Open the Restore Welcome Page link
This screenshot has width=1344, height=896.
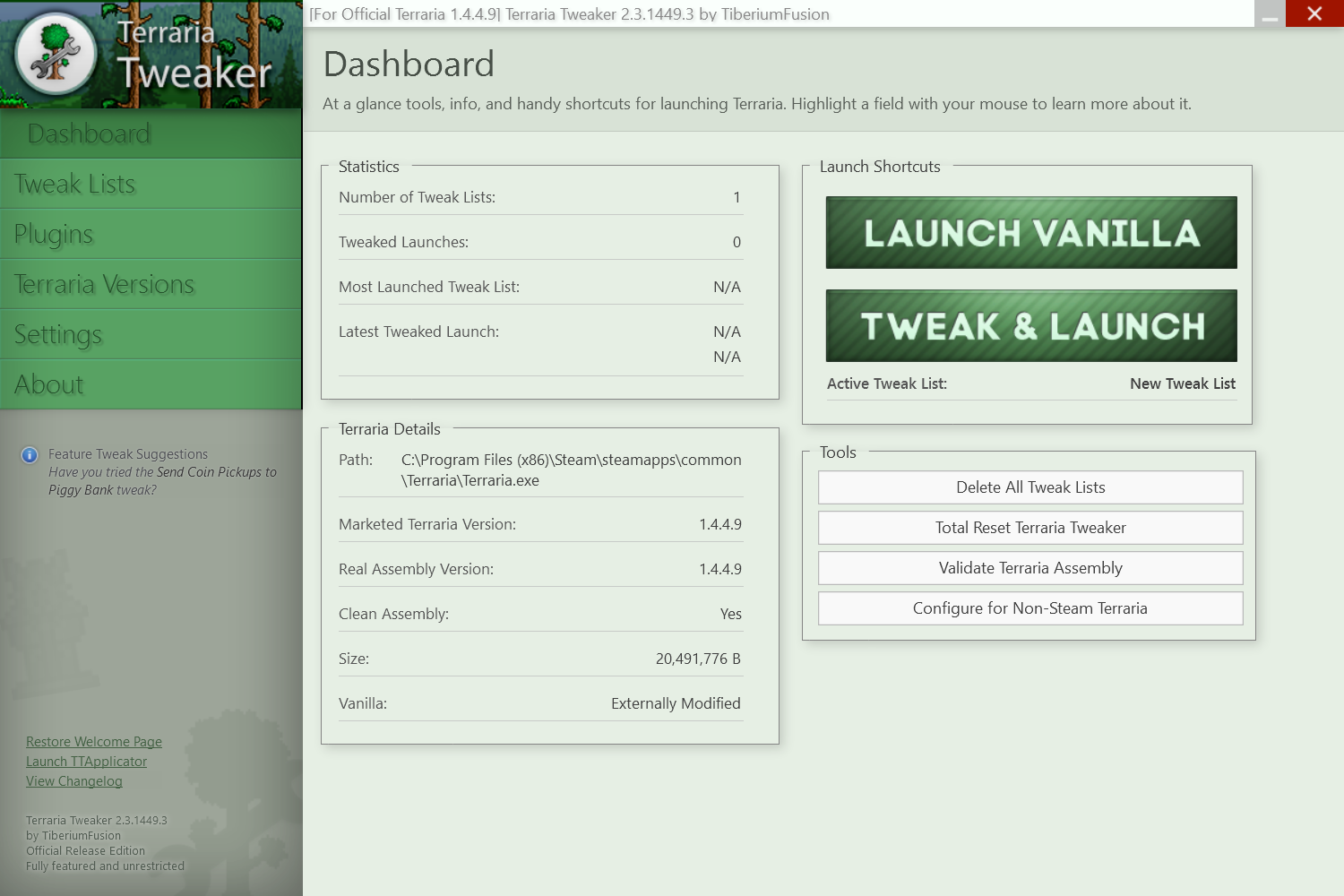(x=94, y=742)
